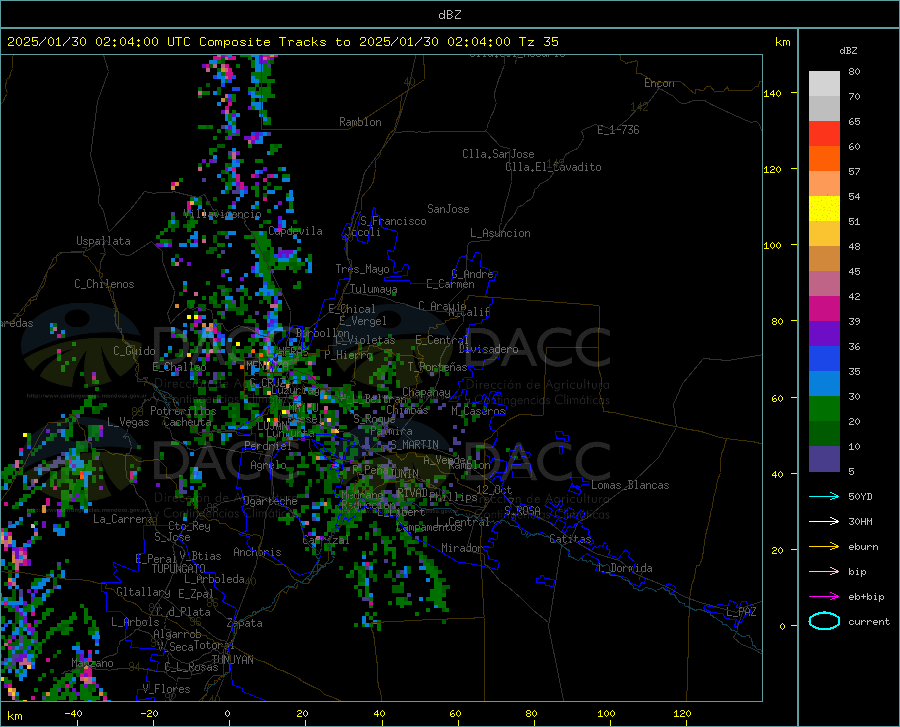The height and width of the screenshot is (727, 900).
Task: Click the 'Lomas_Blancas' map label
Action: point(630,485)
